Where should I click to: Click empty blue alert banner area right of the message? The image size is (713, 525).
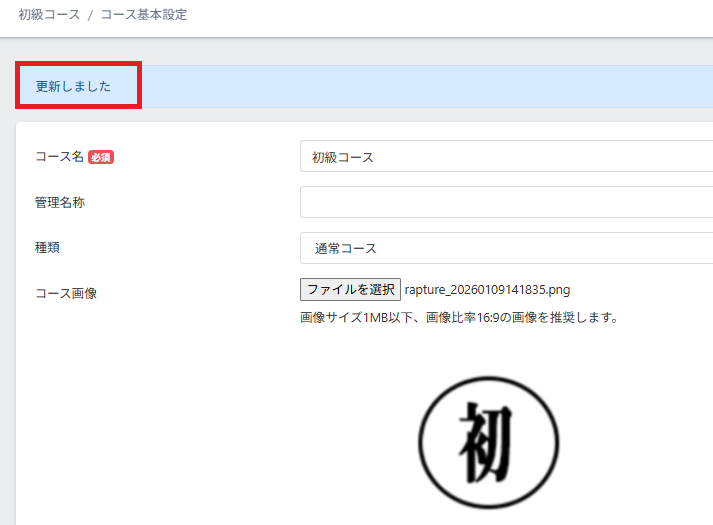(x=420, y=87)
